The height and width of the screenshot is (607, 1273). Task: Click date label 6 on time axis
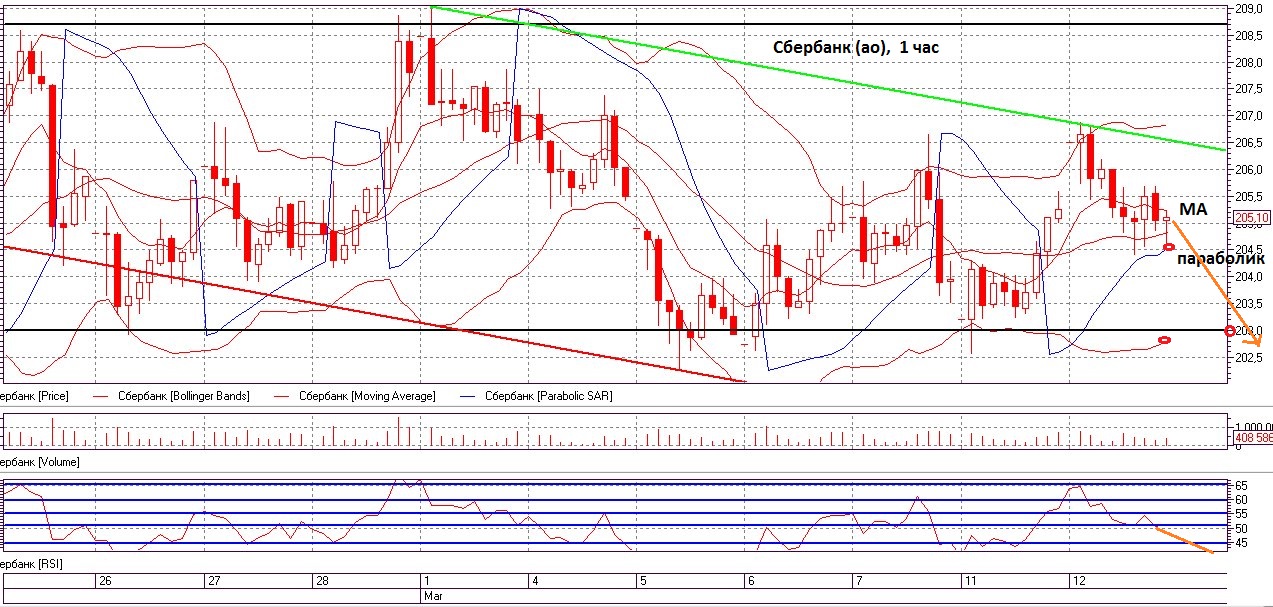click(750, 581)
